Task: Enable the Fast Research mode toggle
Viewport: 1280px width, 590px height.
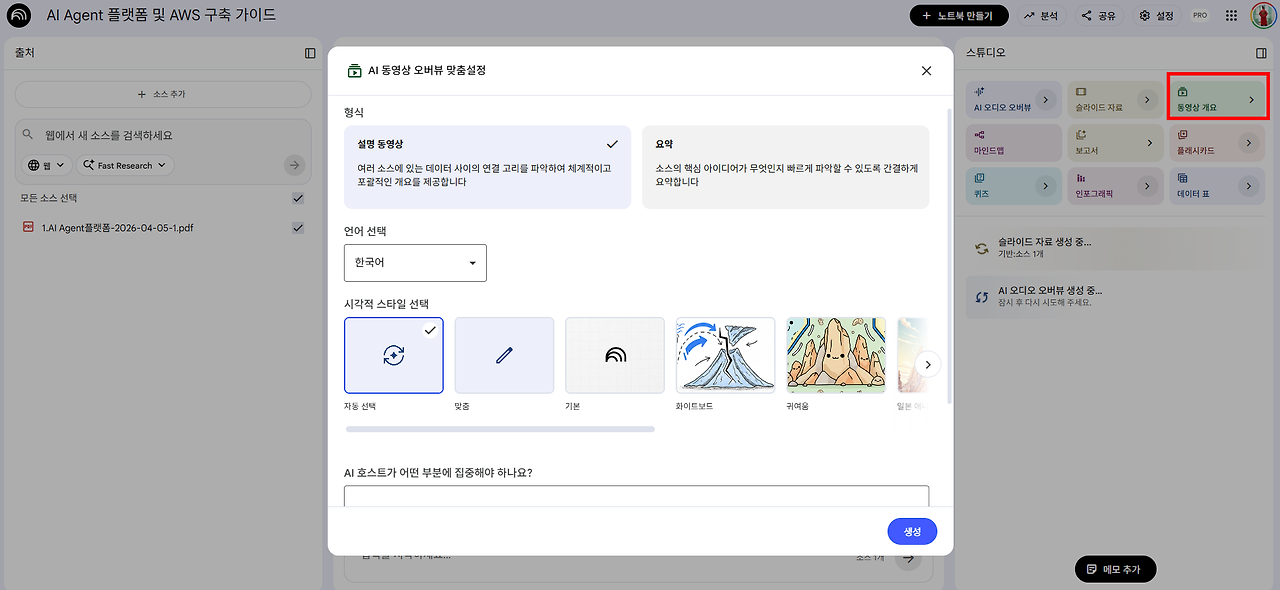Action: (x=124, y=164)
